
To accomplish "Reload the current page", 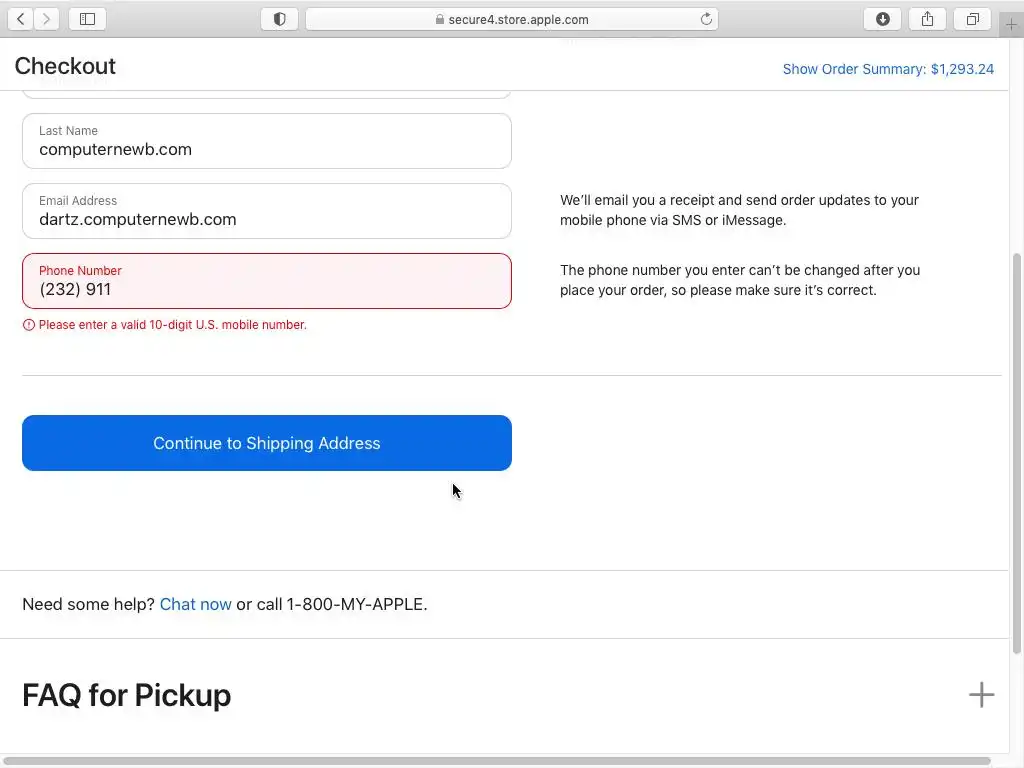I will point(706,19).
